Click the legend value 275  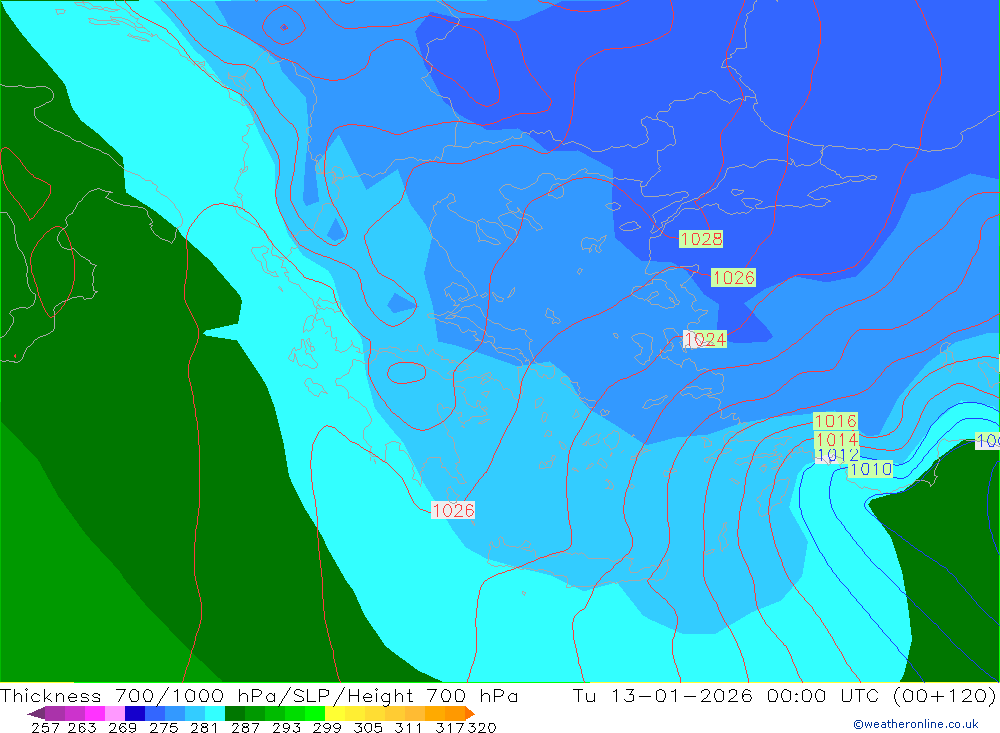point(163,727)
